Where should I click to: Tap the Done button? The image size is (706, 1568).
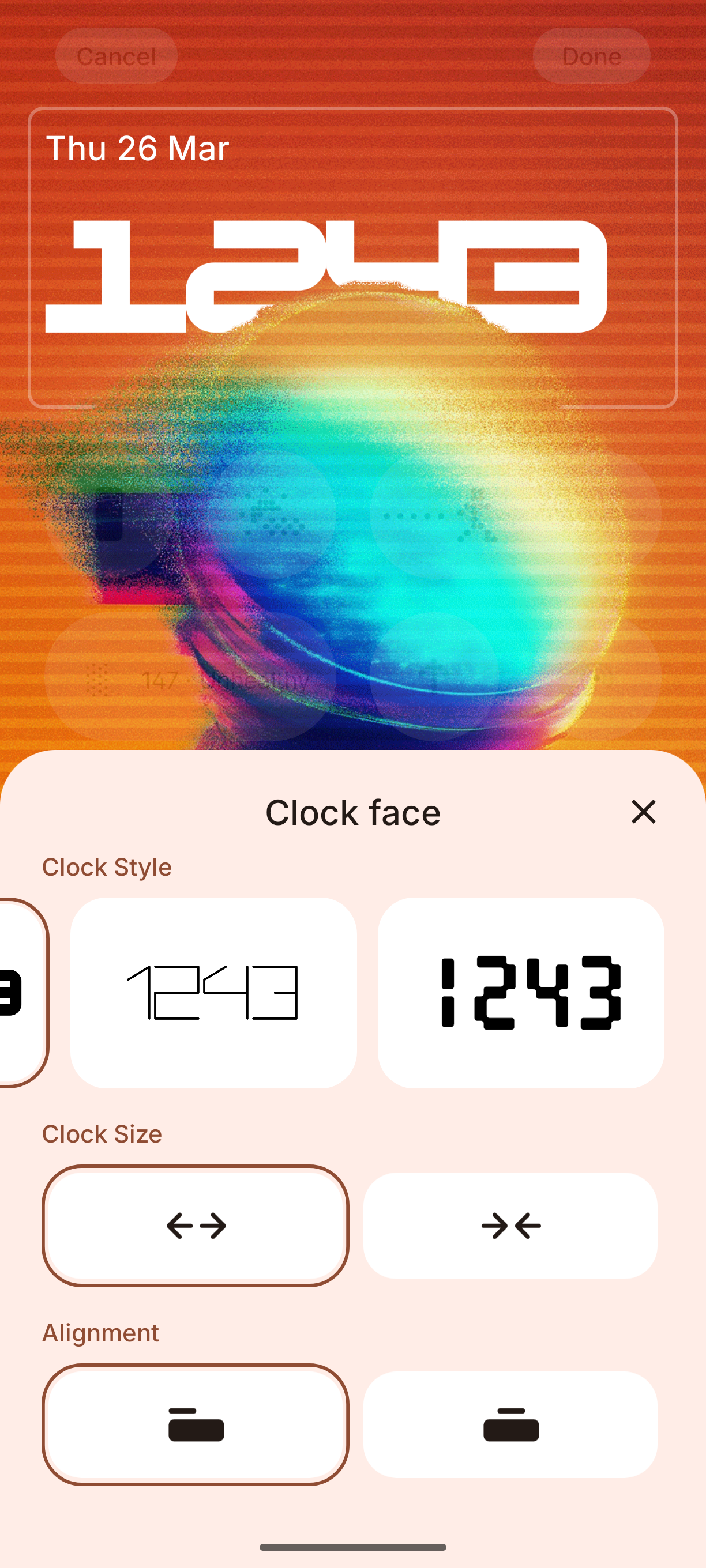pyautogui.click(x=591, y=56)
